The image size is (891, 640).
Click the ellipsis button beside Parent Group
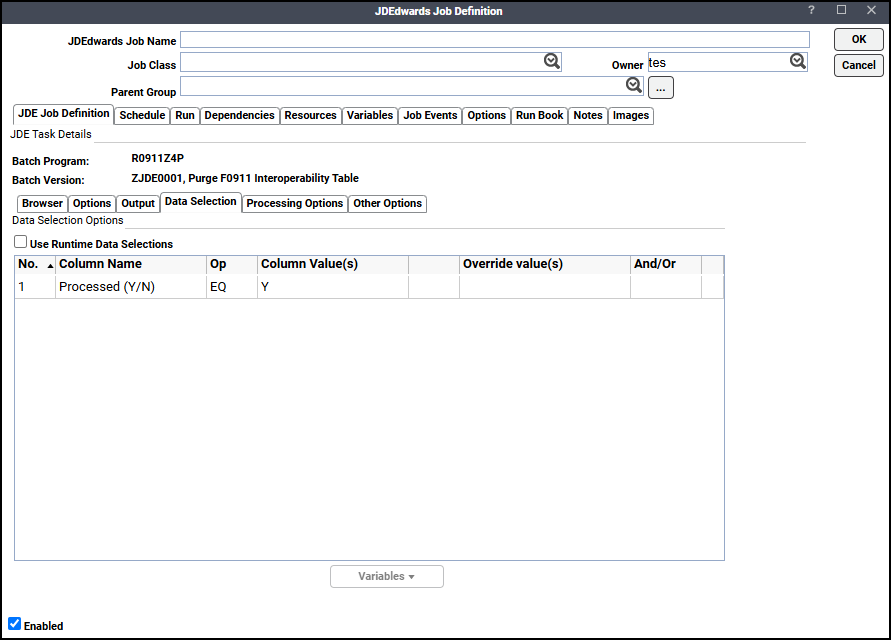click(660, 88)
